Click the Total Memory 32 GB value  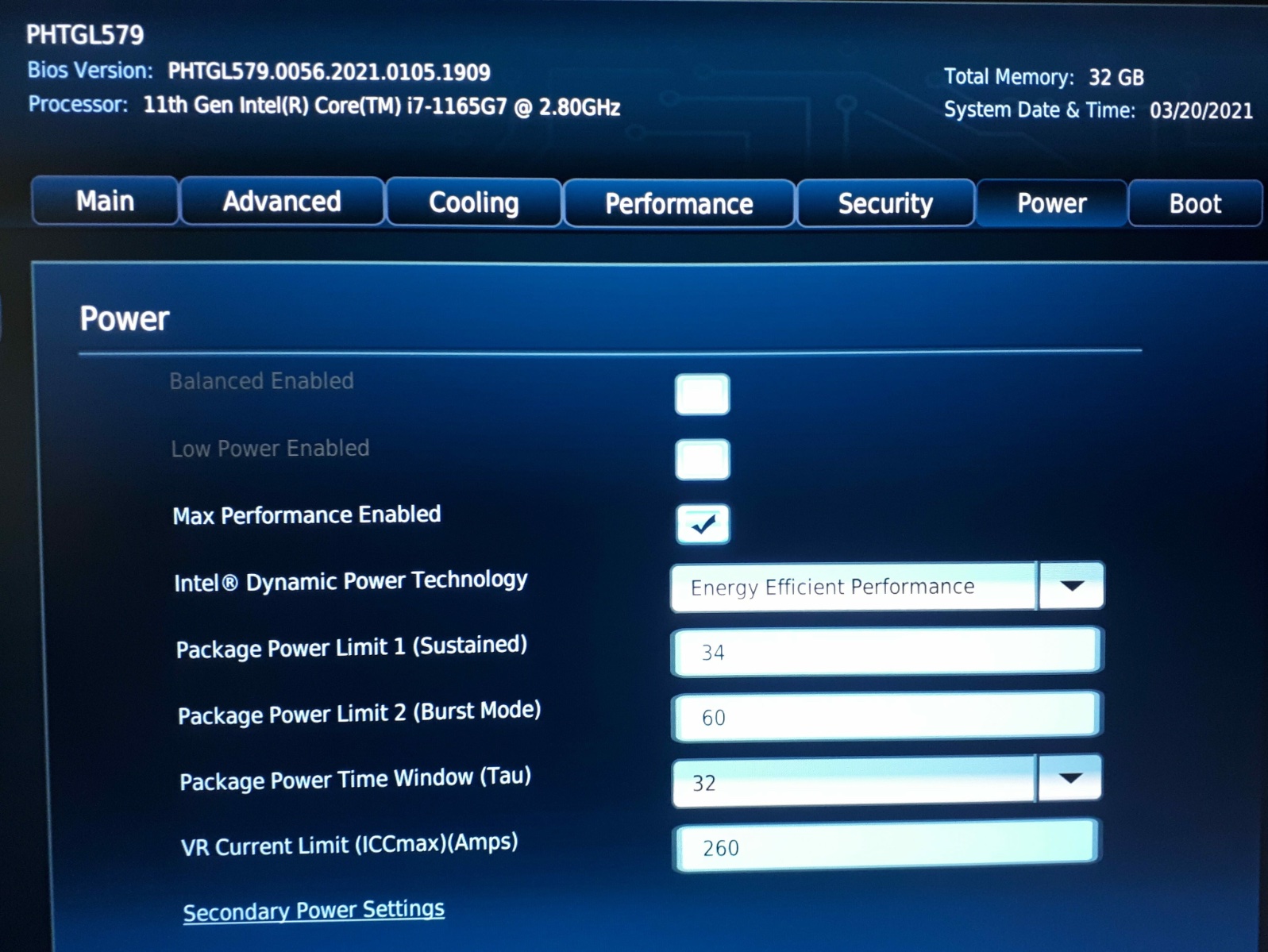click(1116, 78)
